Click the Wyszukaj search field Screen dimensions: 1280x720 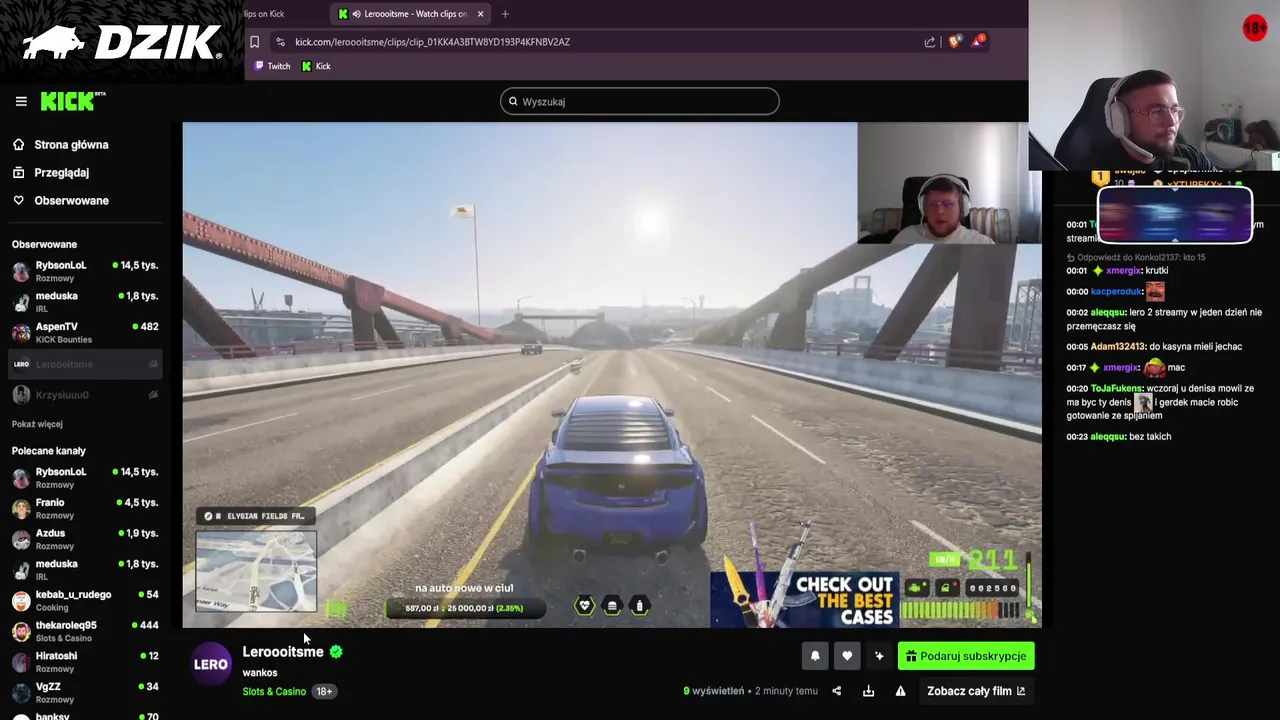[639, 101]
